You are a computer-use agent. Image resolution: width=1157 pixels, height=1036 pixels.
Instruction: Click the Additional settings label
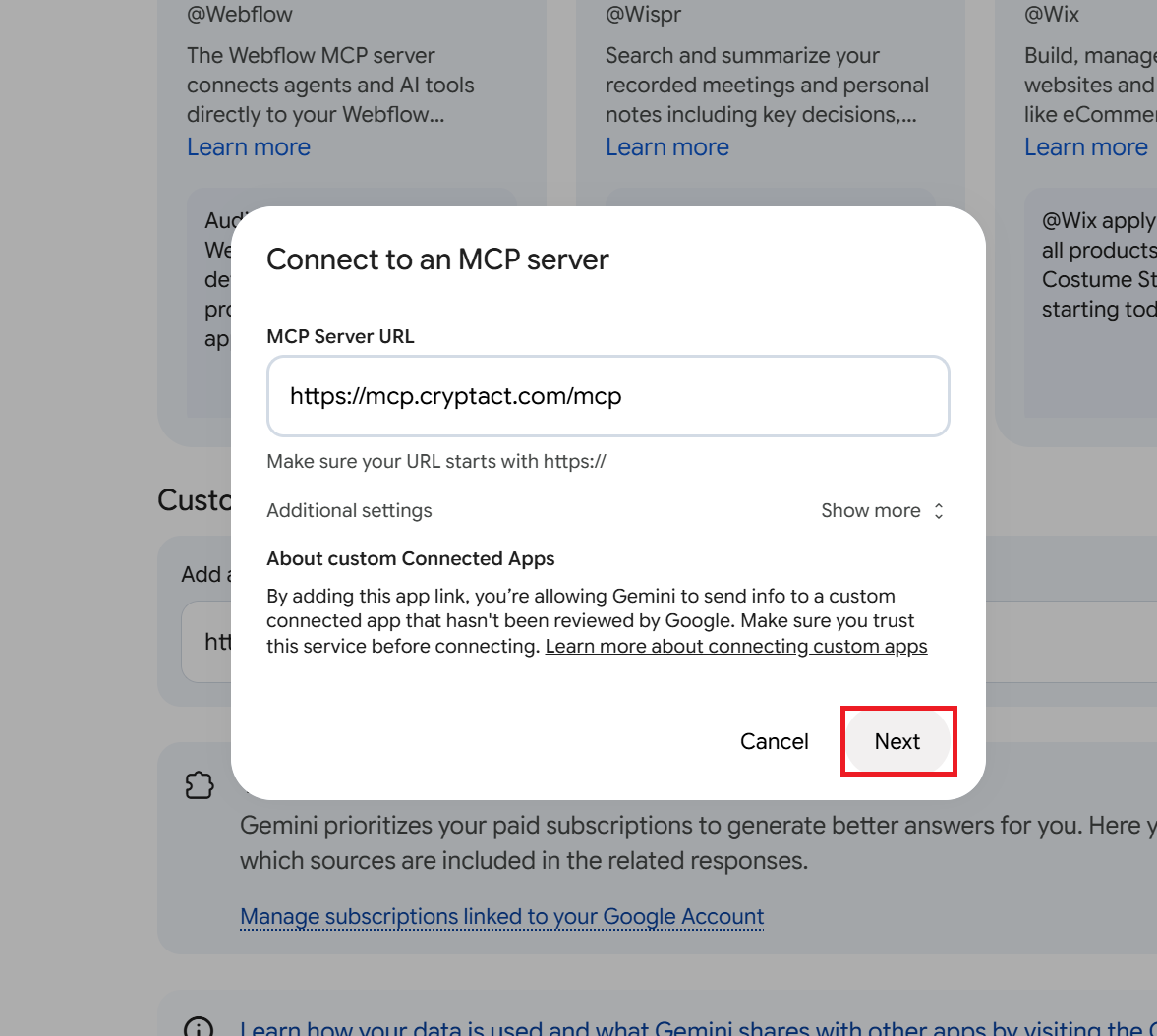pos(349,510)
